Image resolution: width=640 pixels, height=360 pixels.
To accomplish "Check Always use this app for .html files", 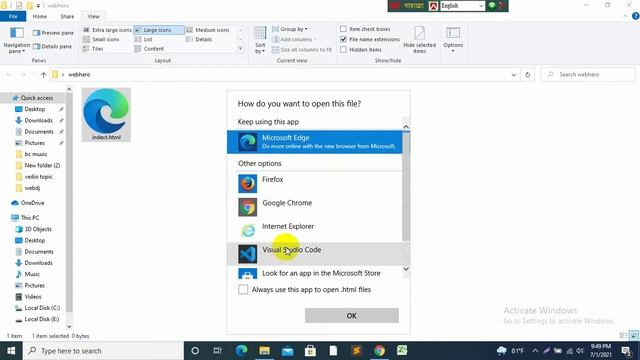I will (243, 289).
